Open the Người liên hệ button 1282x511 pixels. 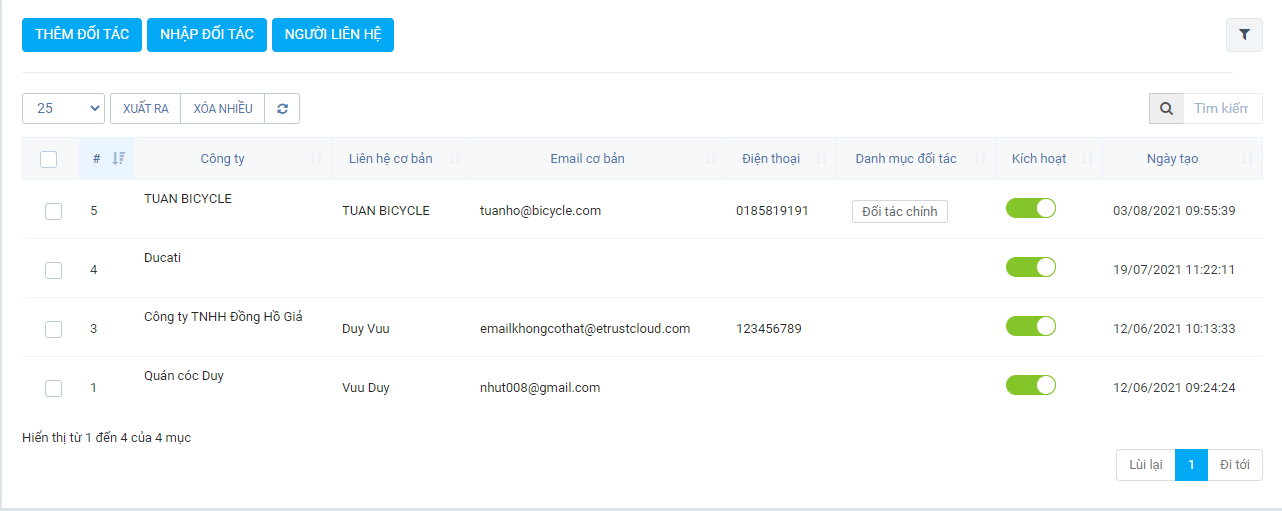pyautogui.click(x=333, y=34)
